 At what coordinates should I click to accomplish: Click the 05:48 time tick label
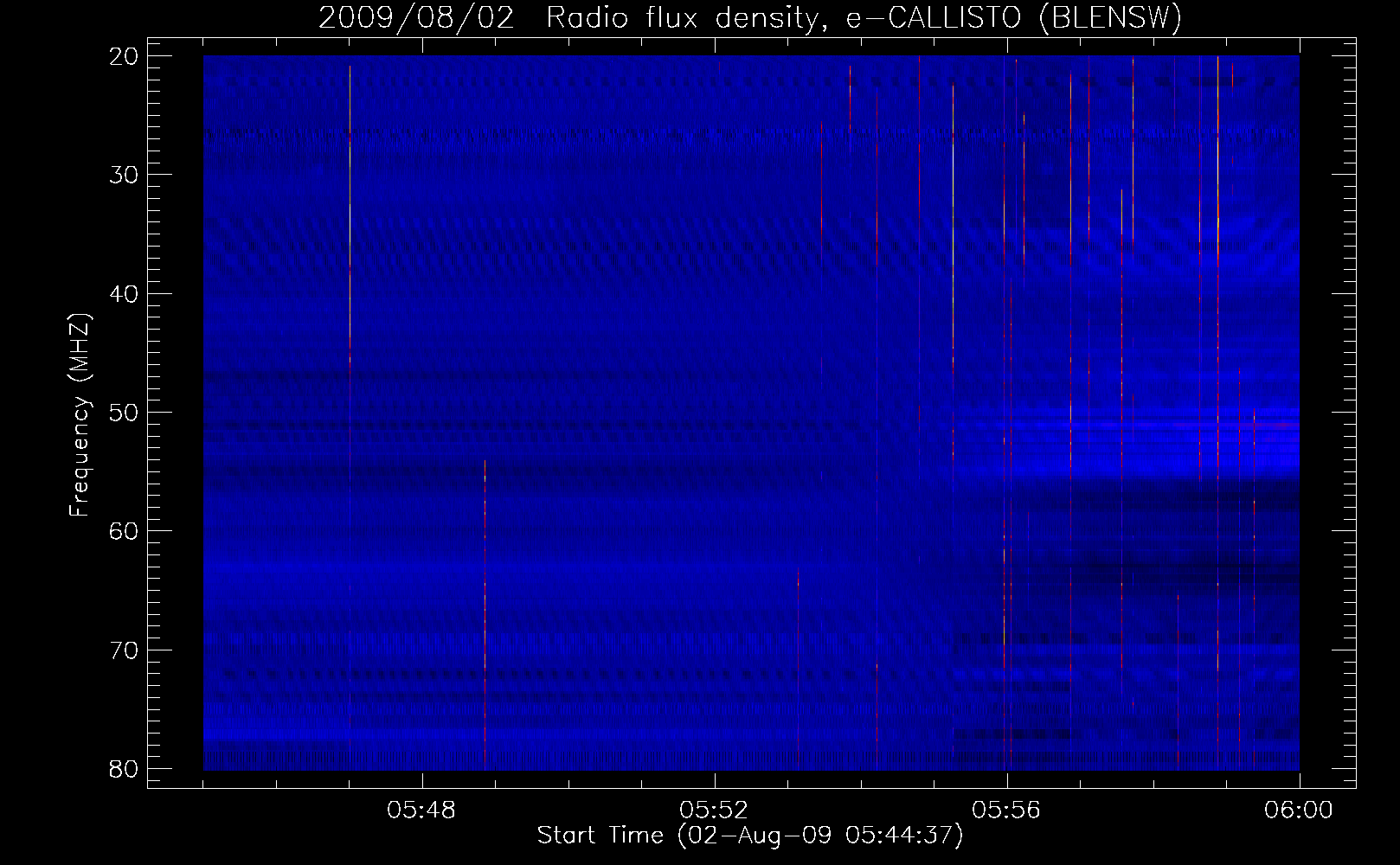coord(421,811)
